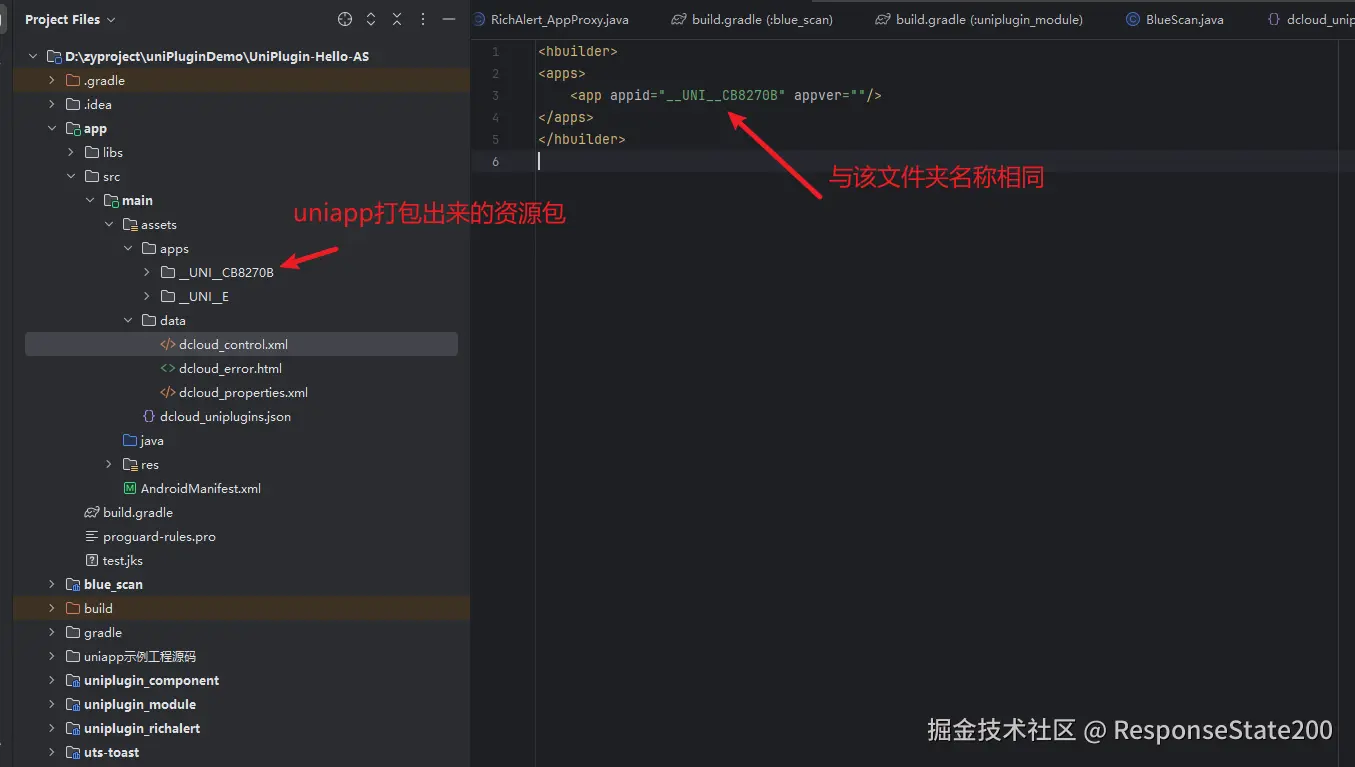Click the </apps> closing tag on line 4
The width and height of the screenshot is (1355, 767).
point(566,117)
